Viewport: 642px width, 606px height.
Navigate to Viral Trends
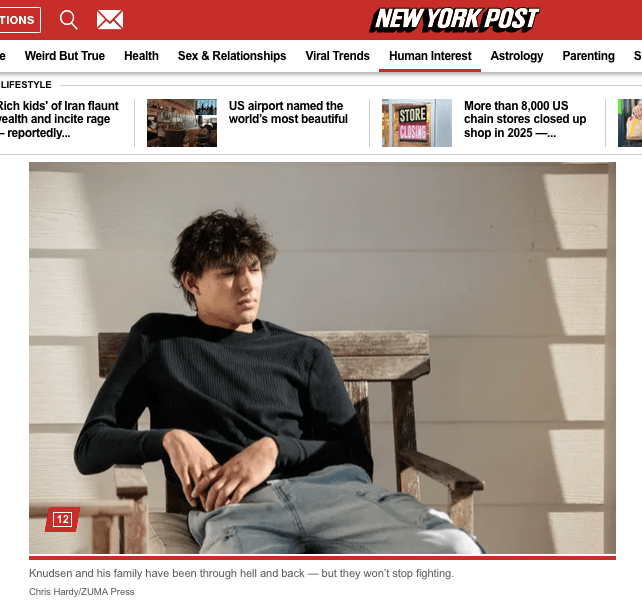tap(337, 56)
